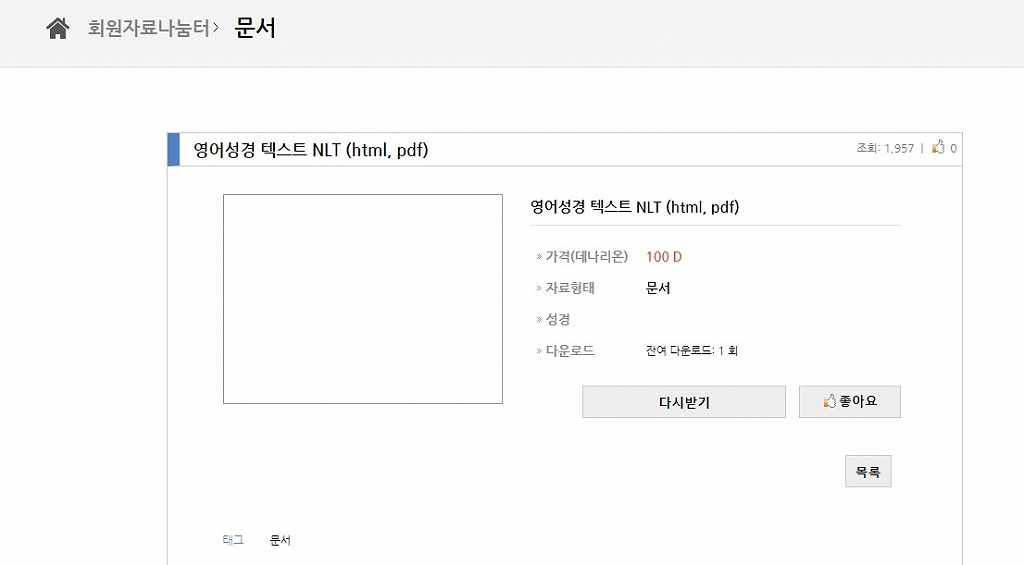Click the 자료형태 row label
The height and width of the screenshot is (565, 1024).
pyautogui.click(x=570, y=288)
